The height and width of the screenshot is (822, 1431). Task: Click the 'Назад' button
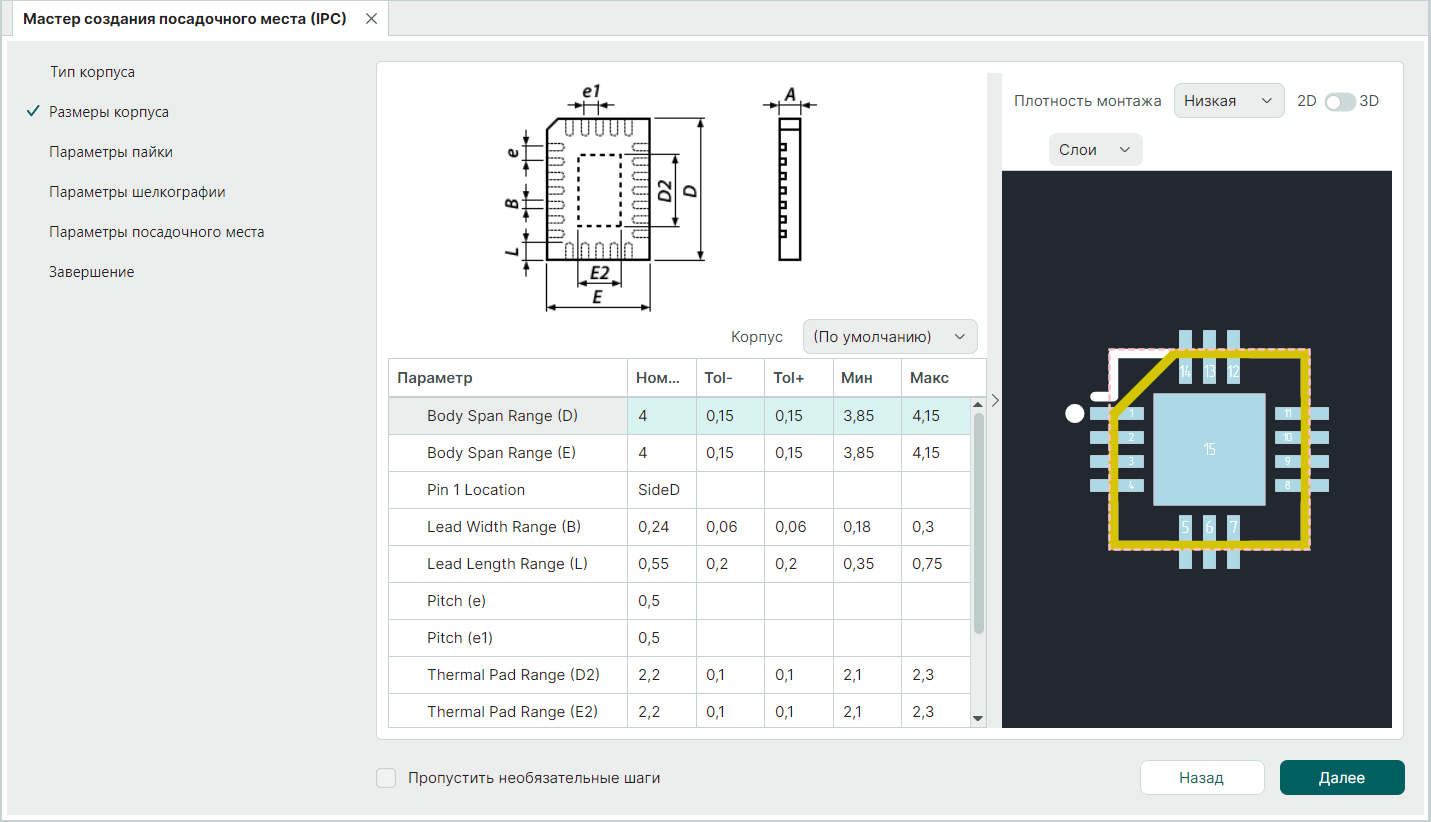(1201, 778)
